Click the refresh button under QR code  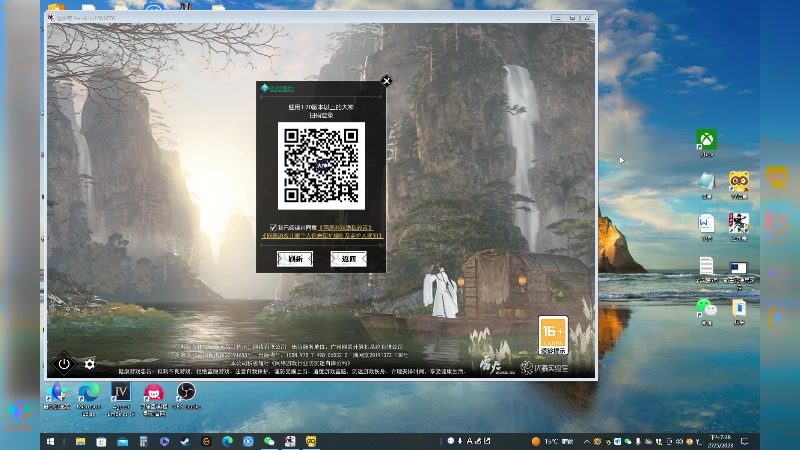click(295, 259)
